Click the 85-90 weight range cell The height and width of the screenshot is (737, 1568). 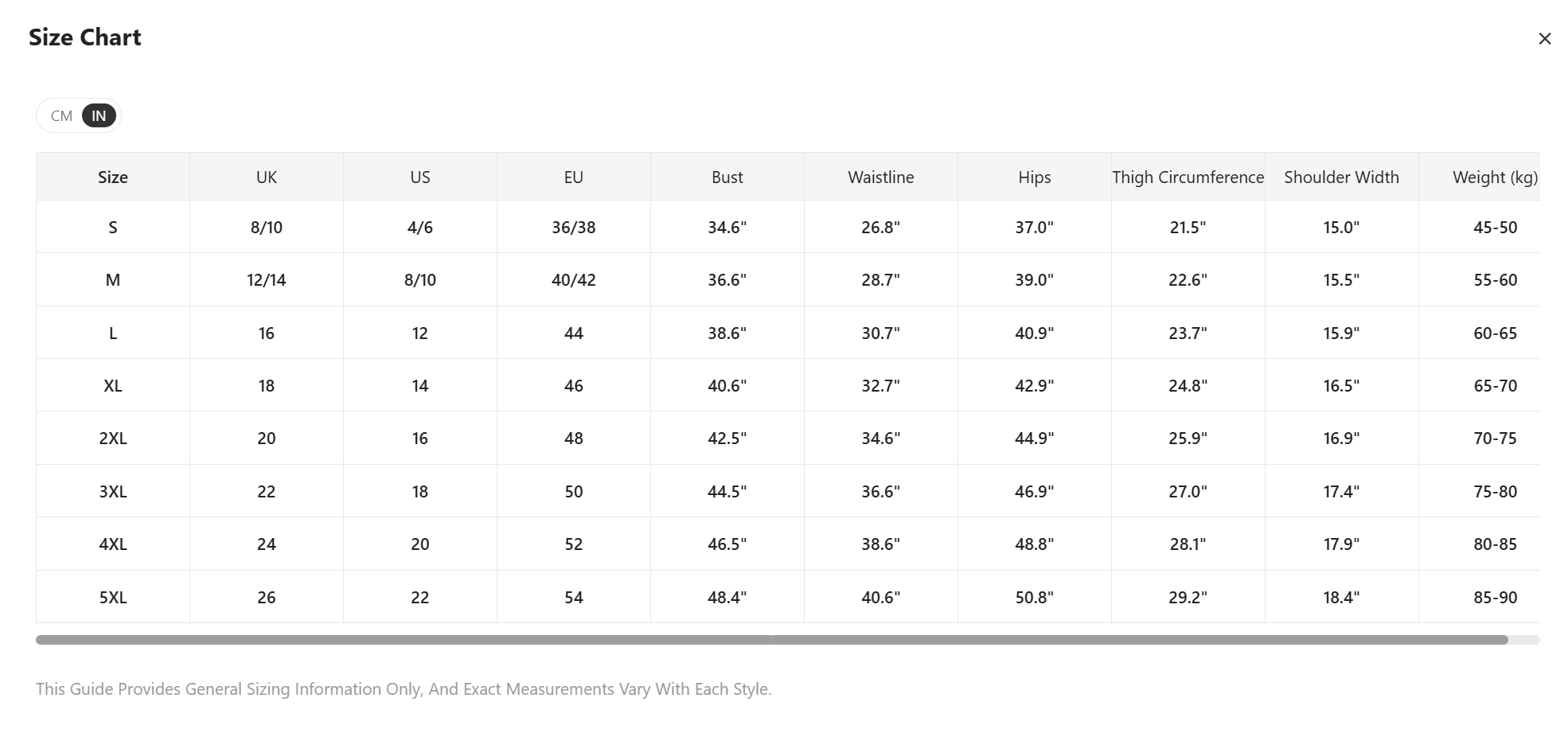click(1495, 598)
